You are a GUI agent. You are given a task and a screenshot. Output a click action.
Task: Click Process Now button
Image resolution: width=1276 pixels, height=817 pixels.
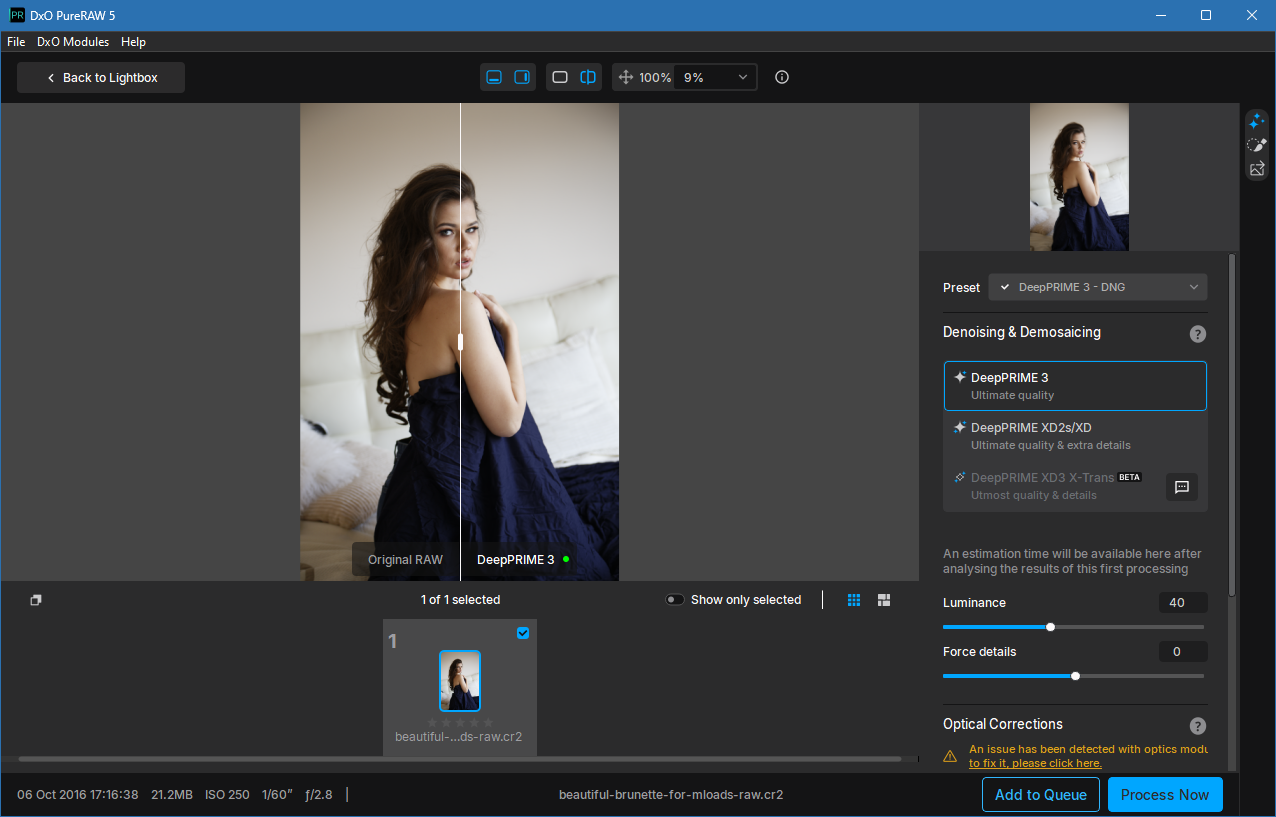coord(1165,795)
